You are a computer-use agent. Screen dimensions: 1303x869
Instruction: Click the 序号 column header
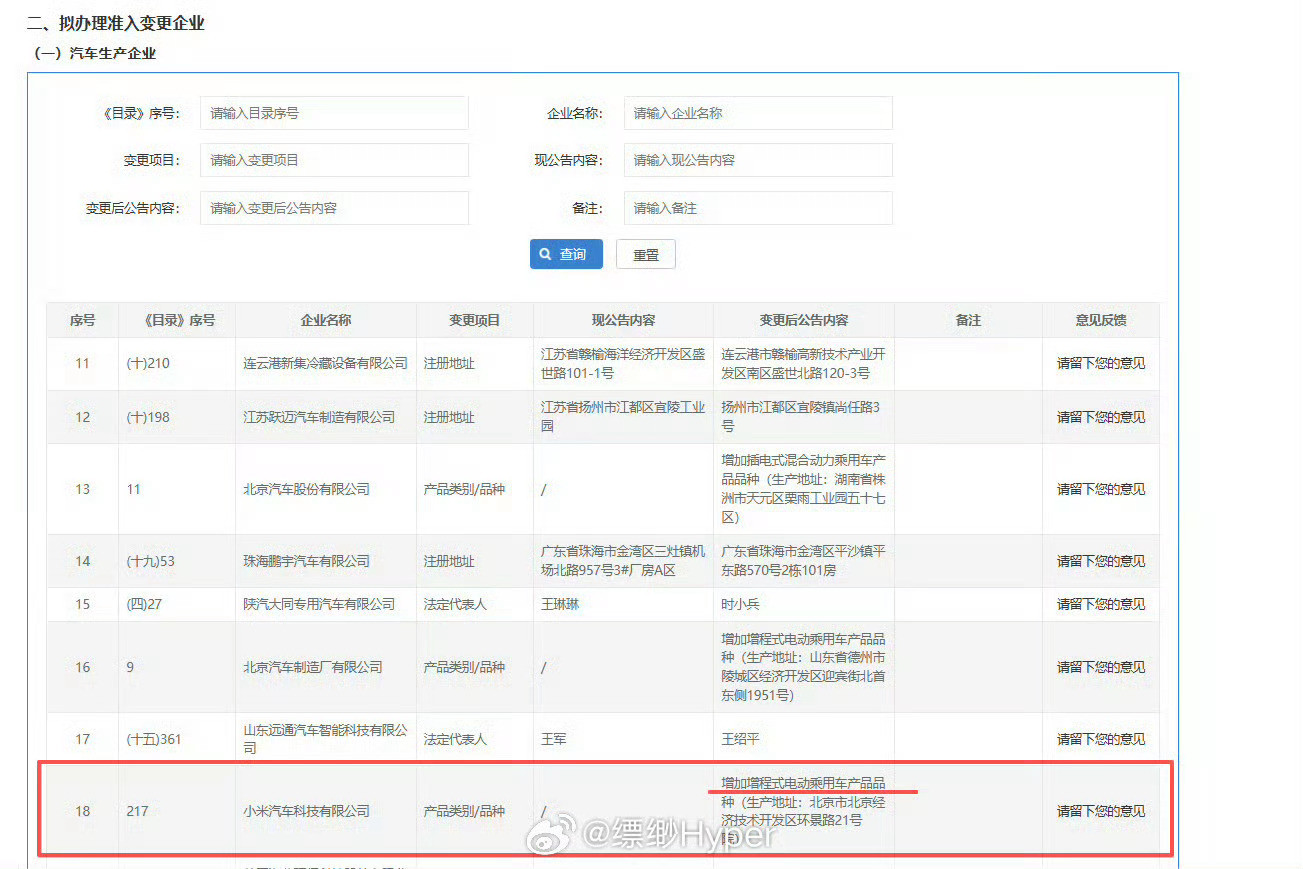(x=82, y=320)
